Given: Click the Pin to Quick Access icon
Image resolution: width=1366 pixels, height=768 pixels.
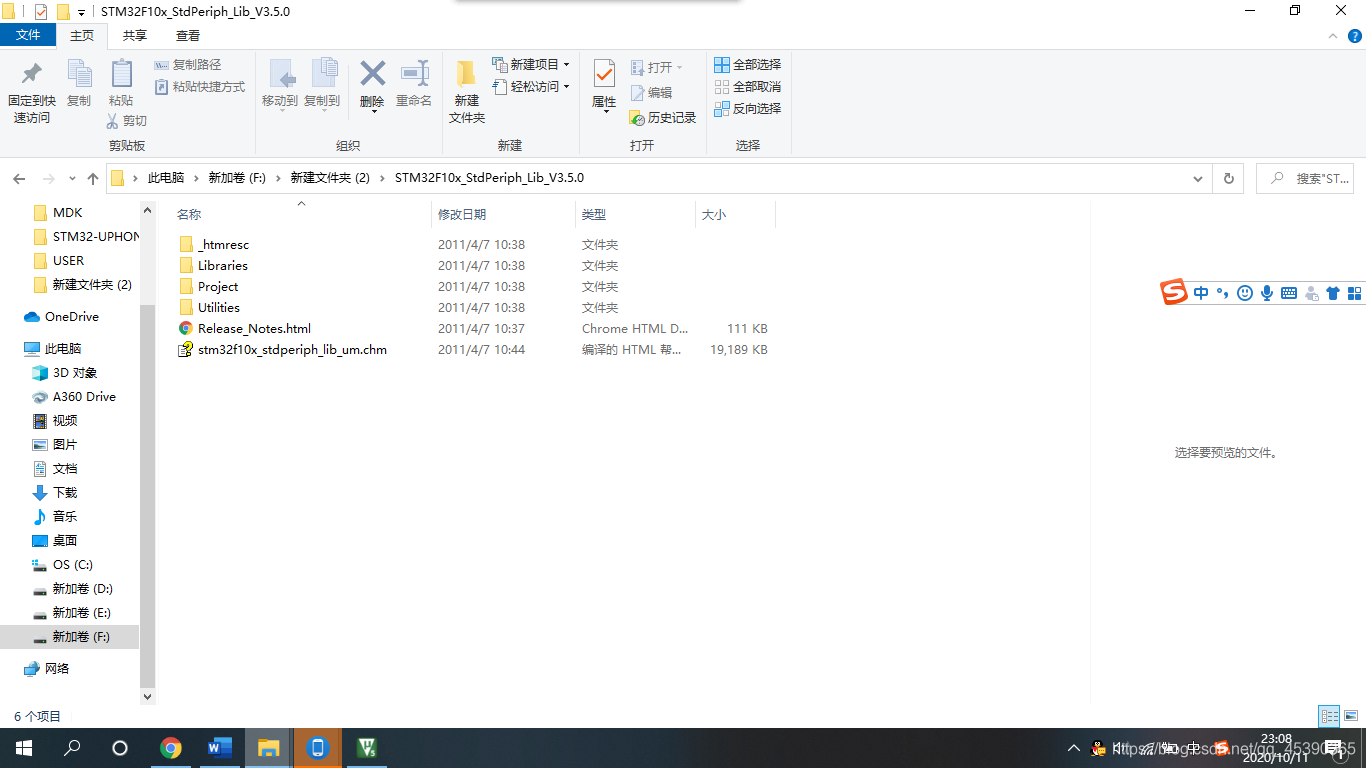Looking at the screenshot, I should 32,74.
